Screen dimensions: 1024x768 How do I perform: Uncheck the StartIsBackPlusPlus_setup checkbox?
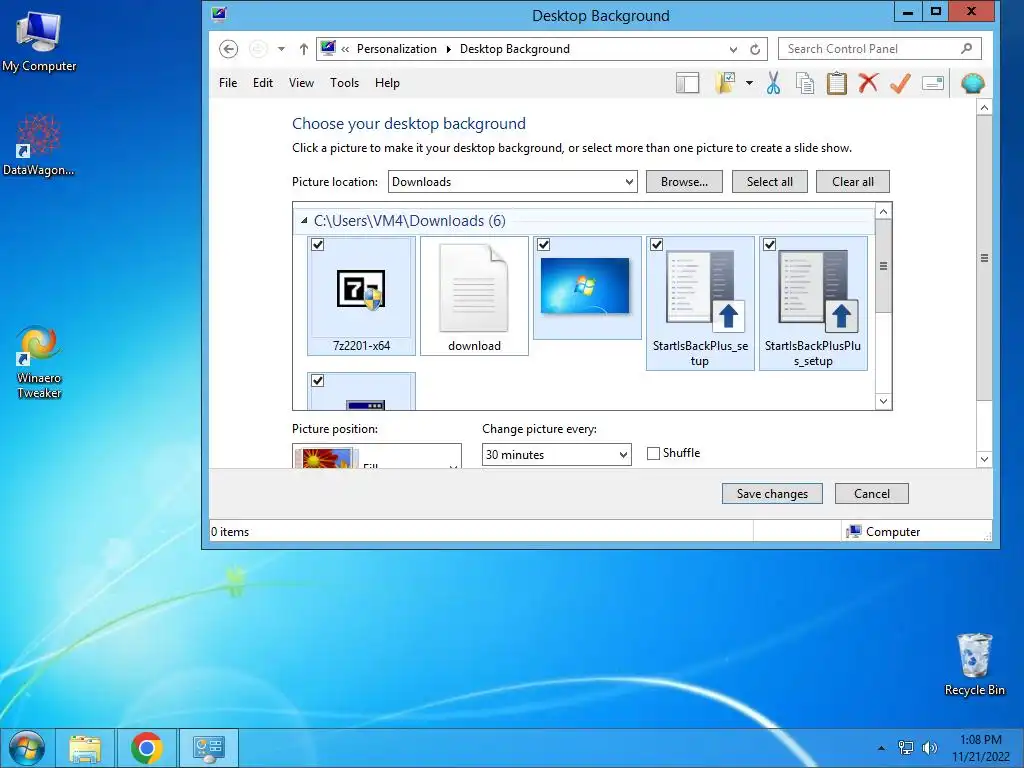[x=769, y=245]
